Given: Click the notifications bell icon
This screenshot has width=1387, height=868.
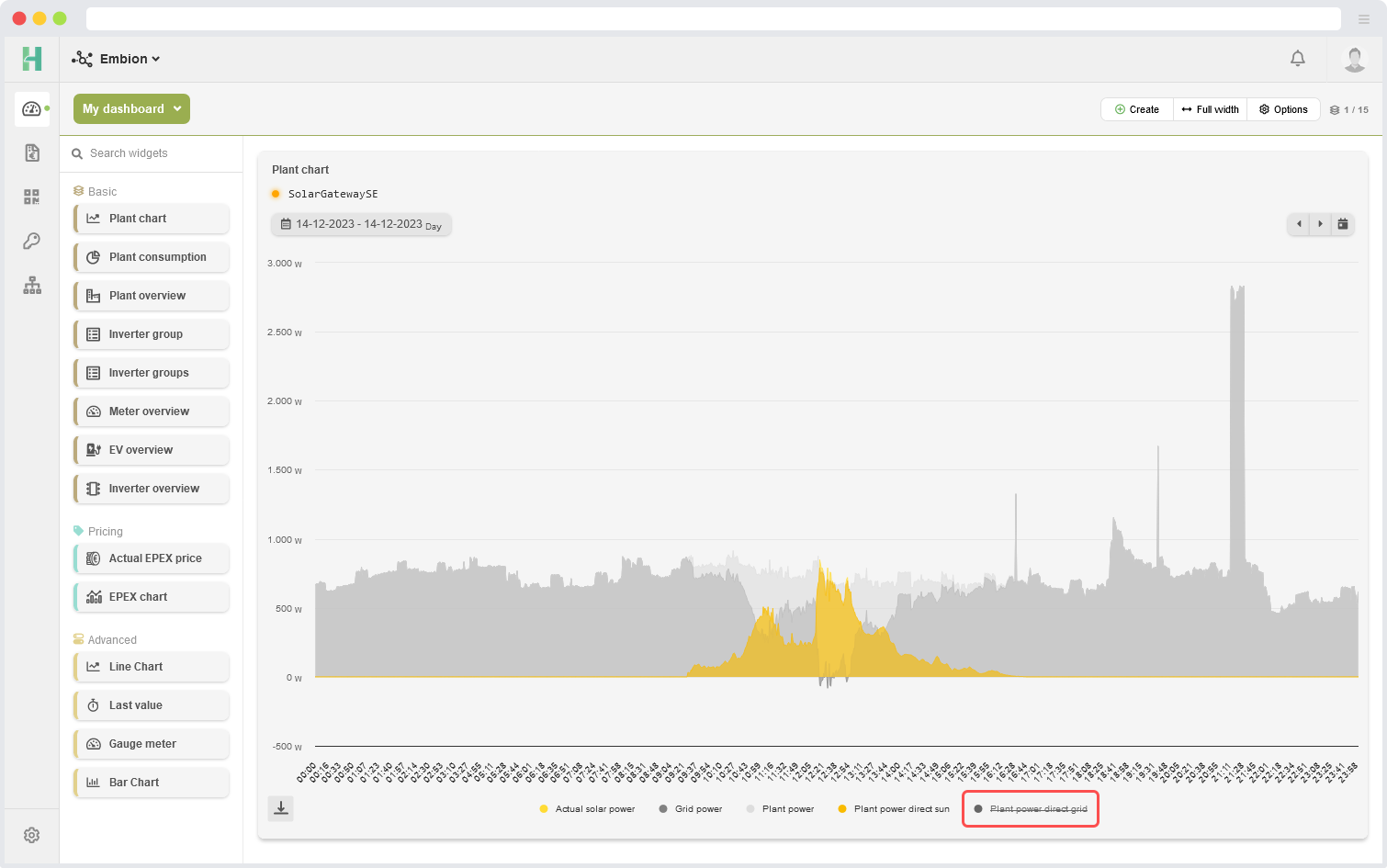Looking at the screenshot, I should click(1297, 59).
